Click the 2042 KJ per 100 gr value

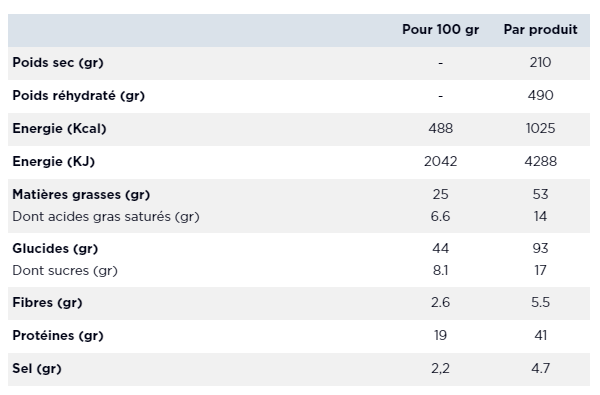[440, 162]
